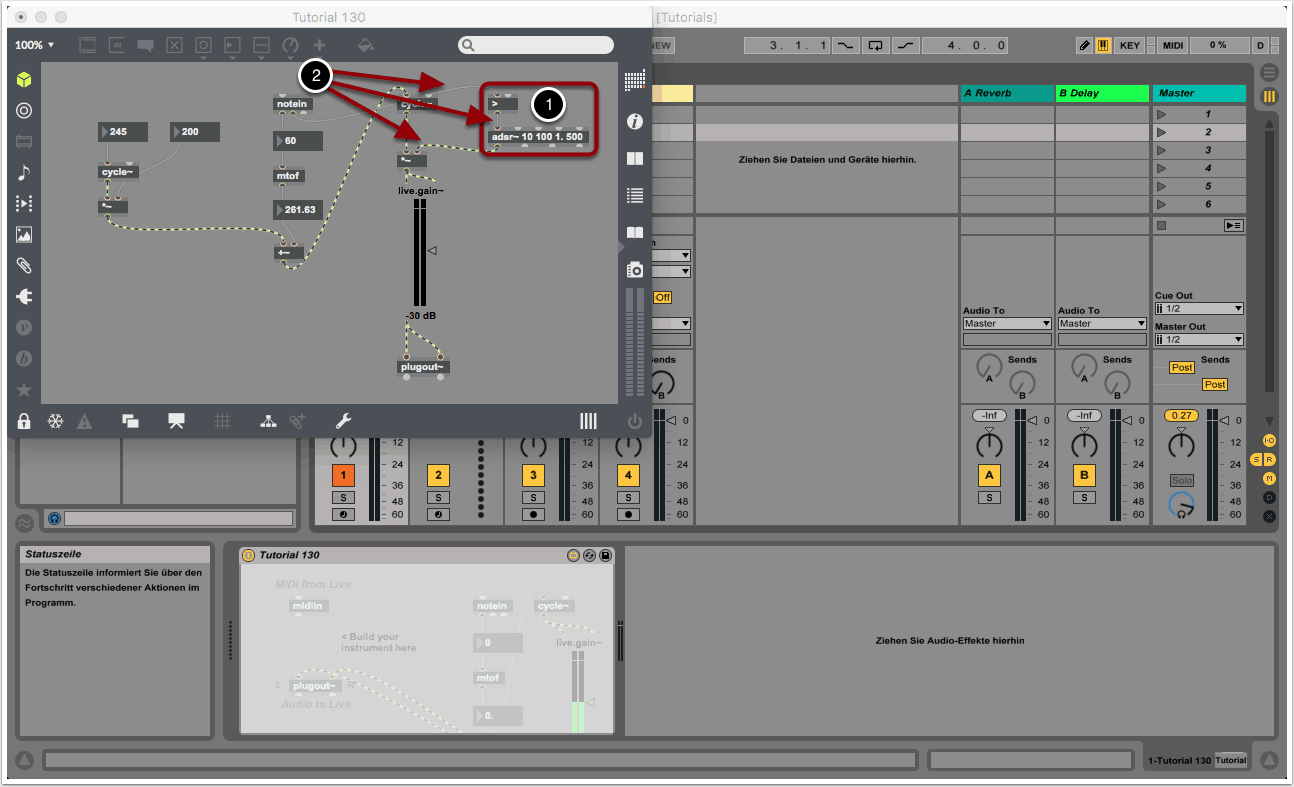Open the patcher inspector info icon
This screenshot has width=1294, height=787.
[634, 121]
